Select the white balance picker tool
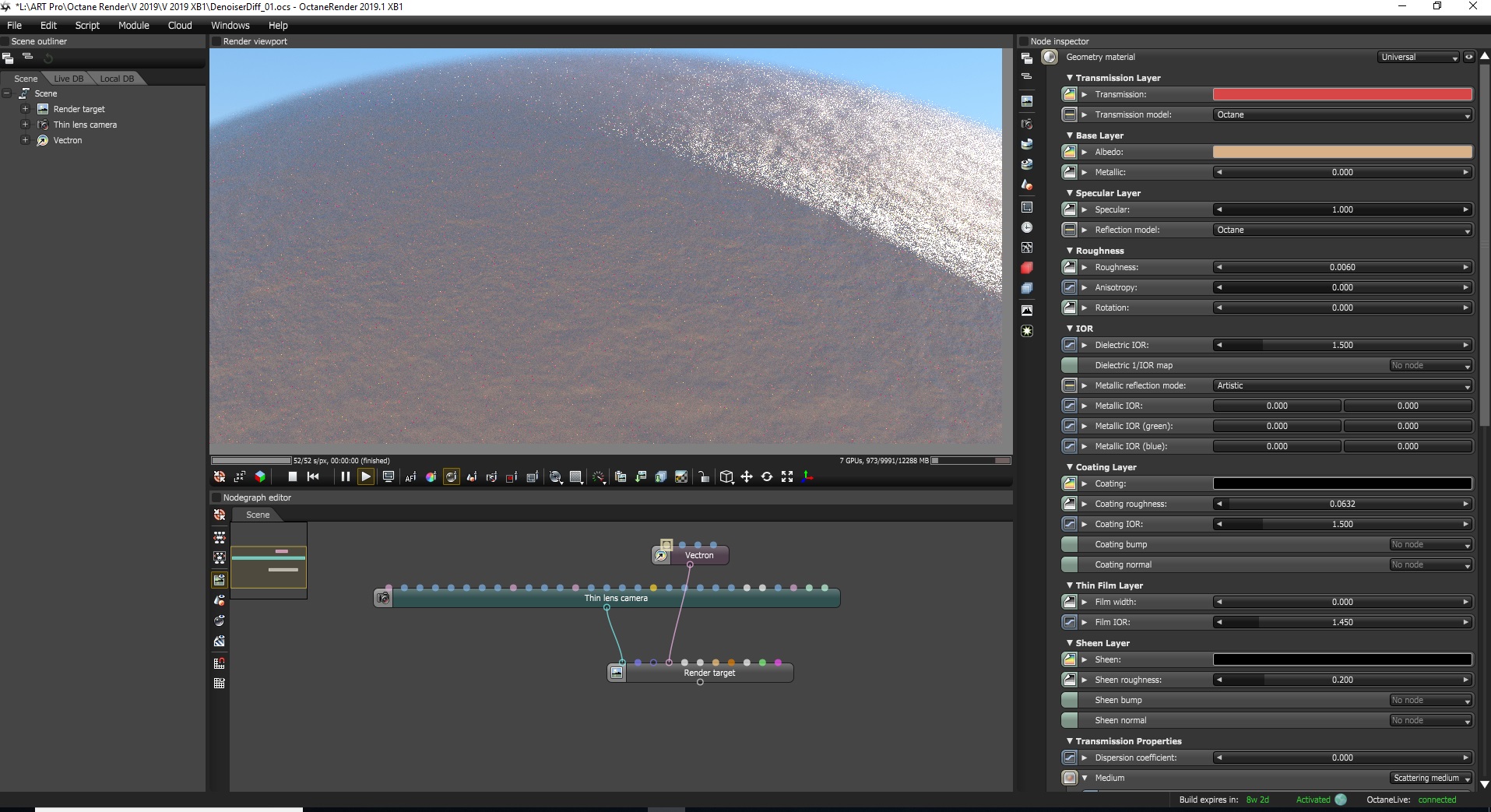The image size is (1491, 812). 431,477
